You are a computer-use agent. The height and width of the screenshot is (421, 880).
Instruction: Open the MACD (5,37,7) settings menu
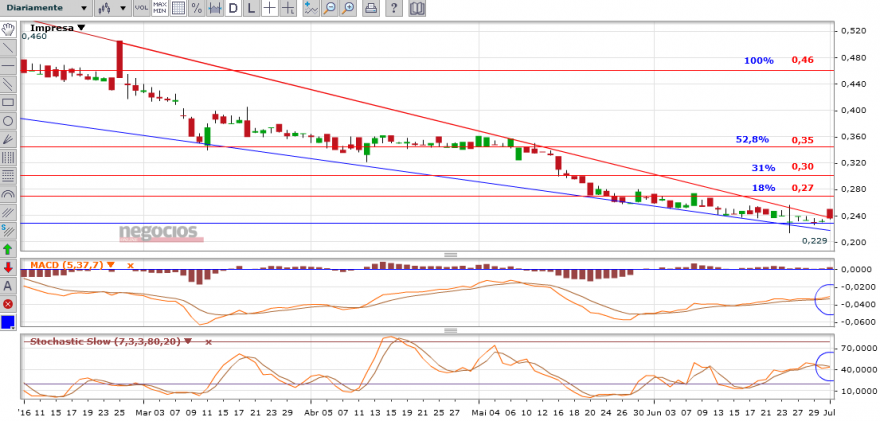click(x=111, y=265)
